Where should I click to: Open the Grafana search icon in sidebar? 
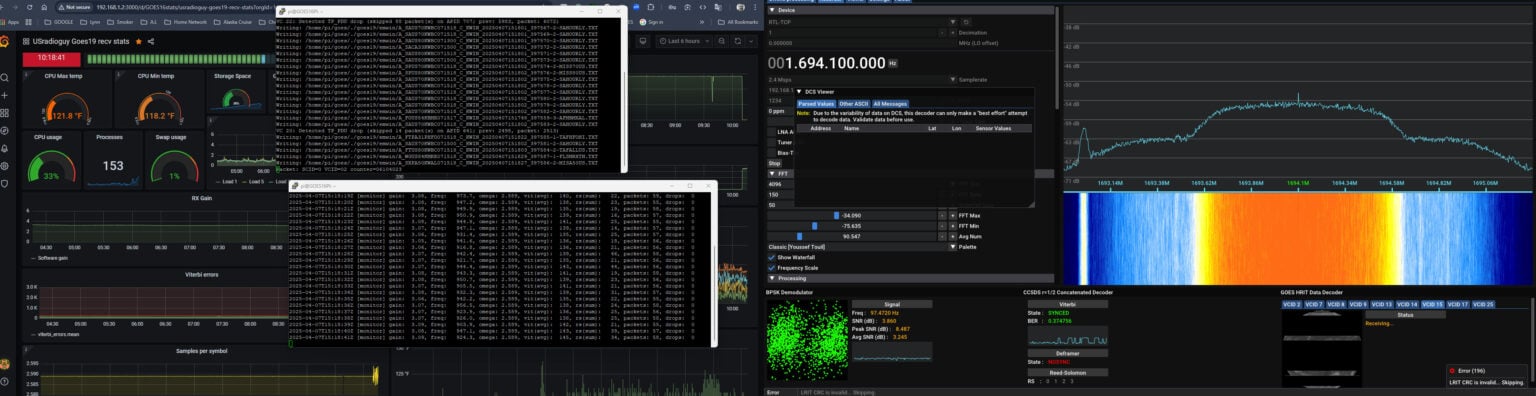pyautogui.click(x=6, y=78)
